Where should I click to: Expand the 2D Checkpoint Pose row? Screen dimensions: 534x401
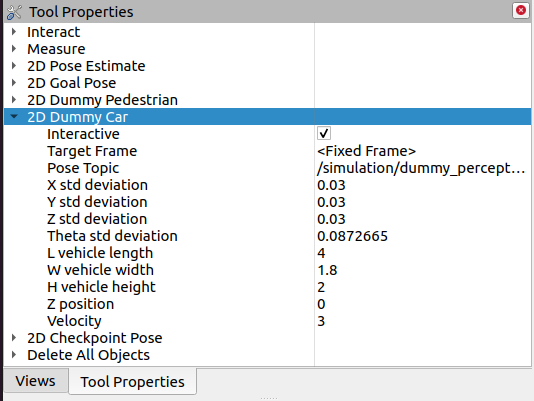pyautogui.click(x=14, y=338)
